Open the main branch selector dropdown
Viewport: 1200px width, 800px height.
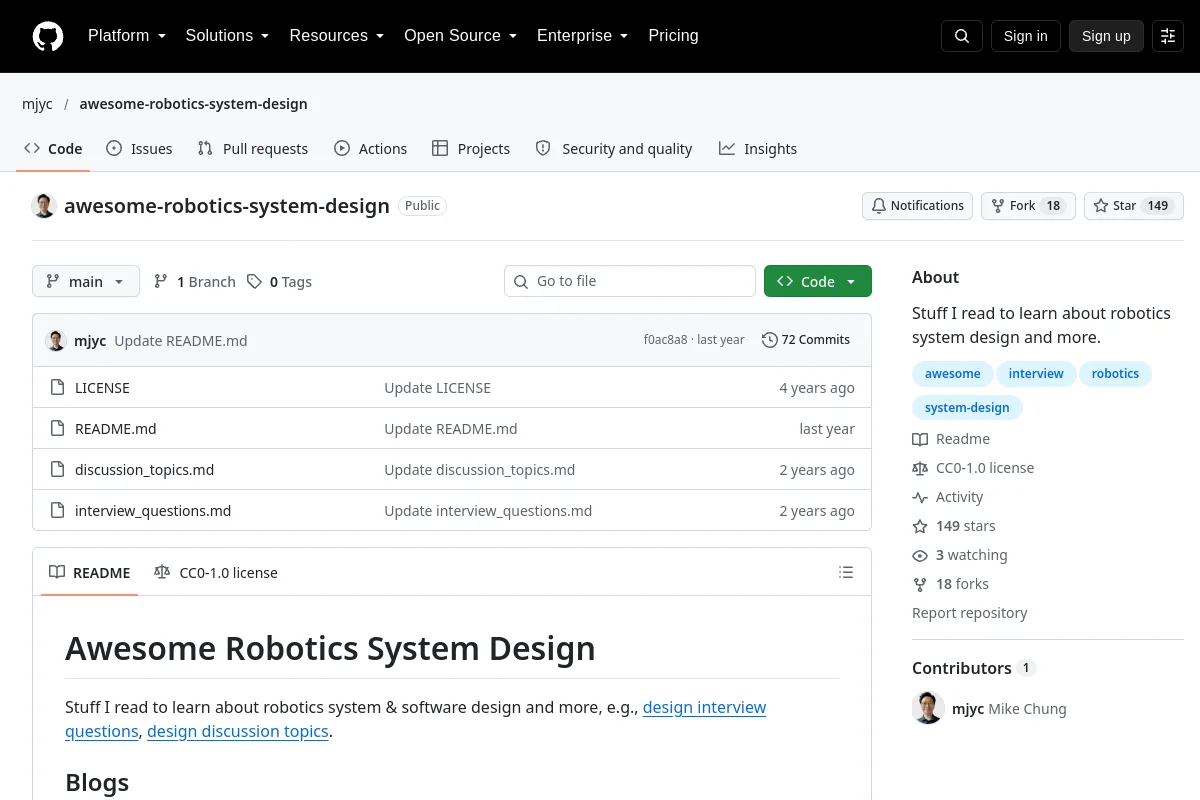click(86, 282)
